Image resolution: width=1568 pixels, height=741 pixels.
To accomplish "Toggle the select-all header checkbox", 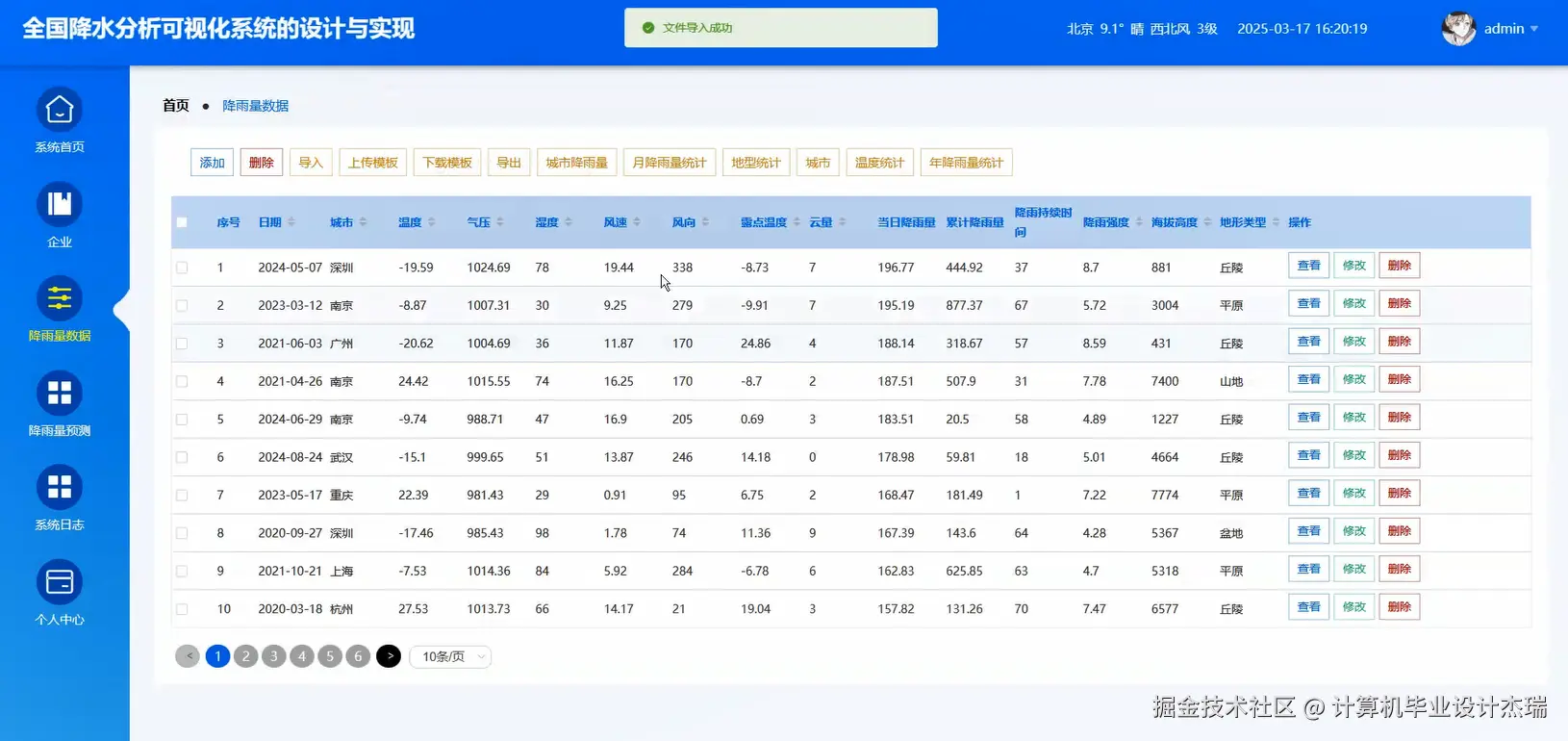I will pos(182,222).
